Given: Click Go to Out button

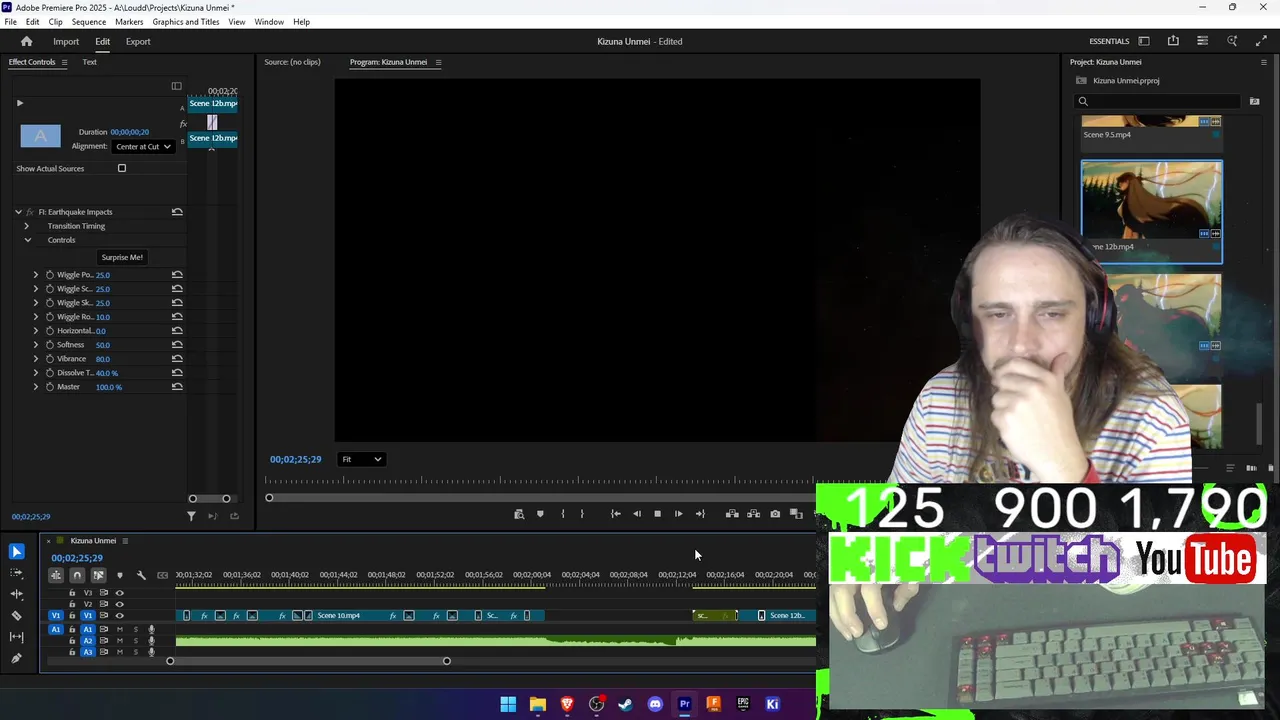Looking at the screenshot, I should (700, 514).
